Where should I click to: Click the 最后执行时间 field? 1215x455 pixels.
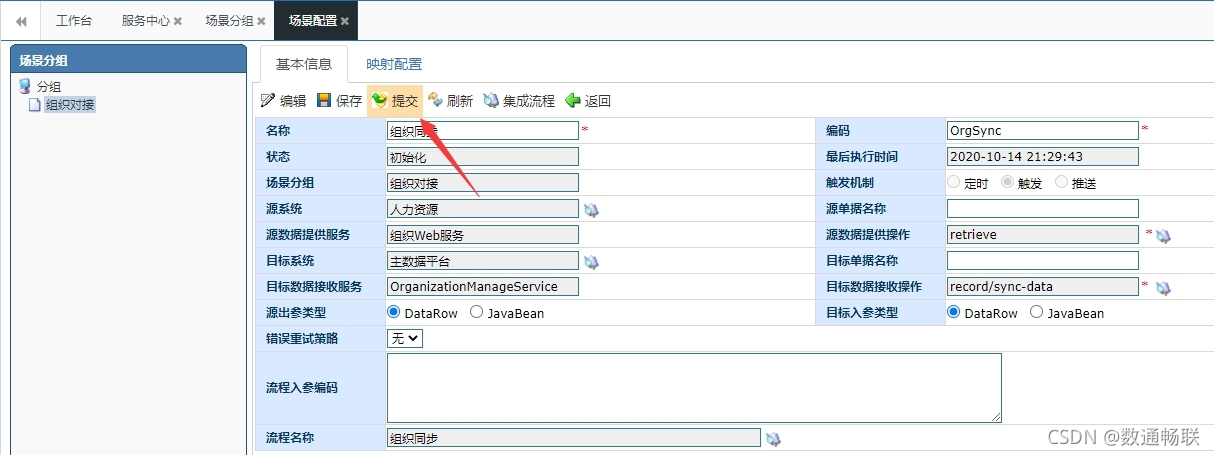pyautogui.click(x=1042, y=157)
